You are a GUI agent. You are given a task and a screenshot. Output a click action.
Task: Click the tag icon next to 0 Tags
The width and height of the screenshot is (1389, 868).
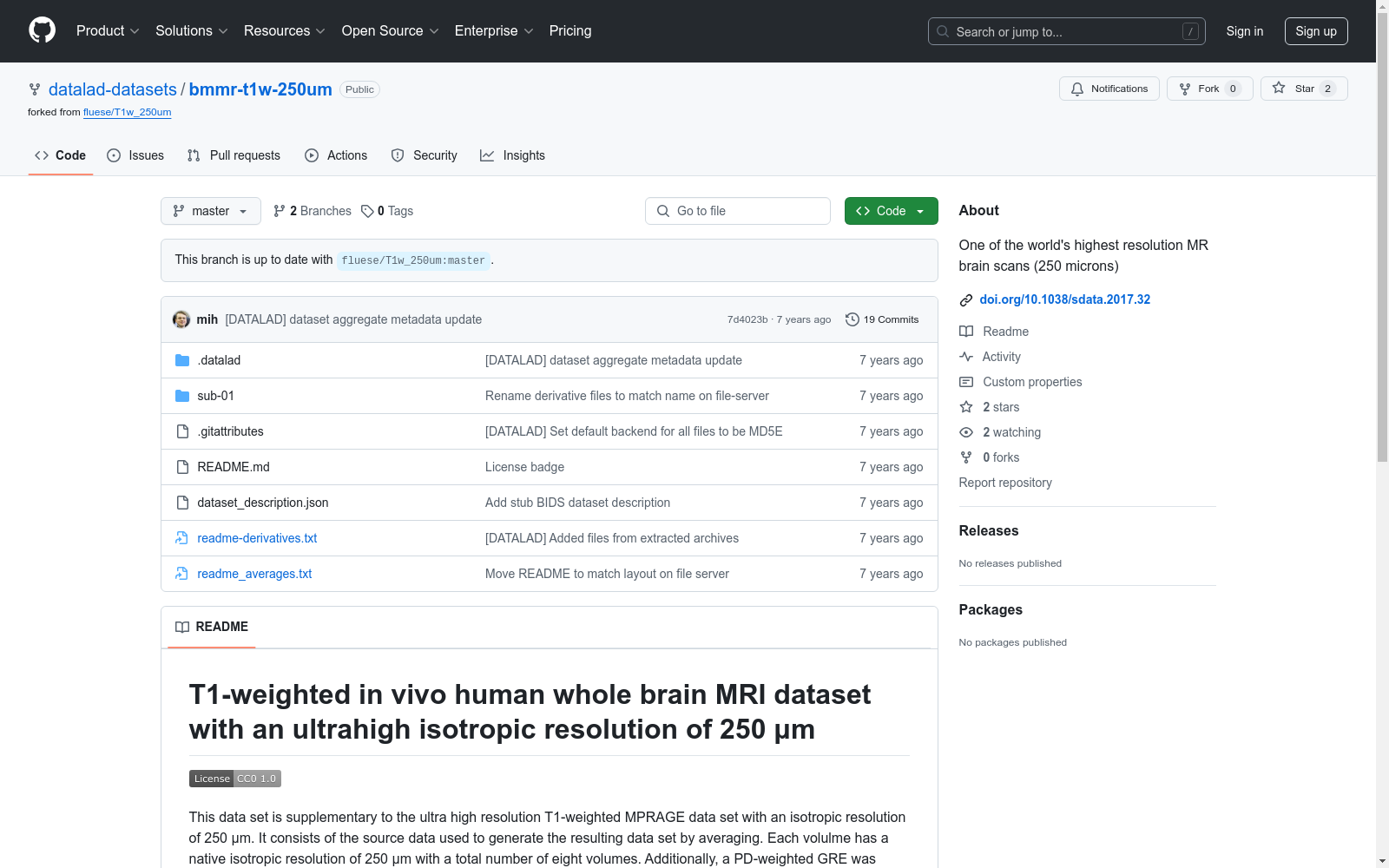click(x=367, y=211)
